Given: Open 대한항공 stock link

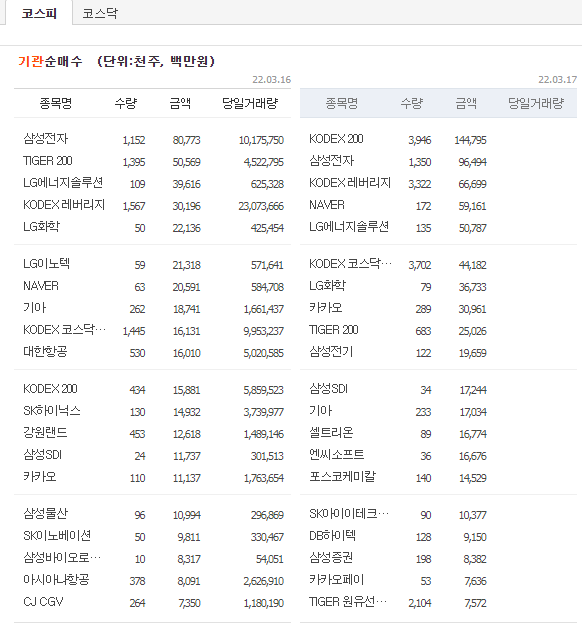Looking at the screenshot, I should click(x=45, y=352).
